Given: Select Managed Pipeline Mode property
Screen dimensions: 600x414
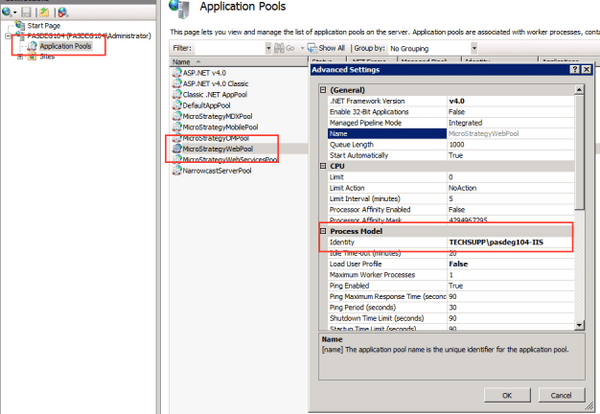Looking at the screenshot, I should tap(451, 123).
